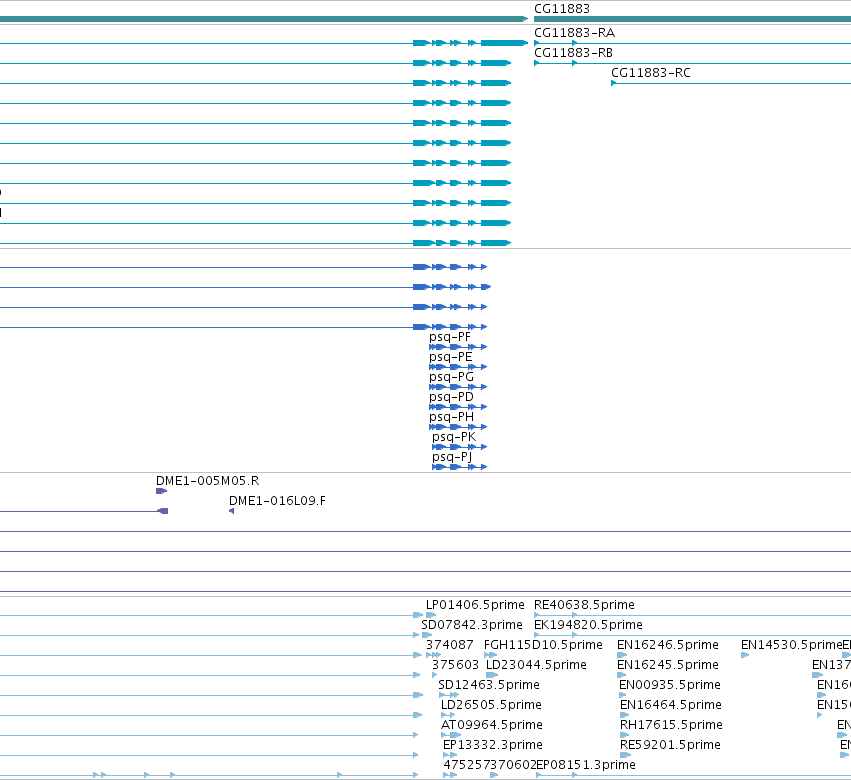The height and width of the screenshot is (780, 851).
Task: Click the EN16245.5prime EST label
Action: point(668,665)
